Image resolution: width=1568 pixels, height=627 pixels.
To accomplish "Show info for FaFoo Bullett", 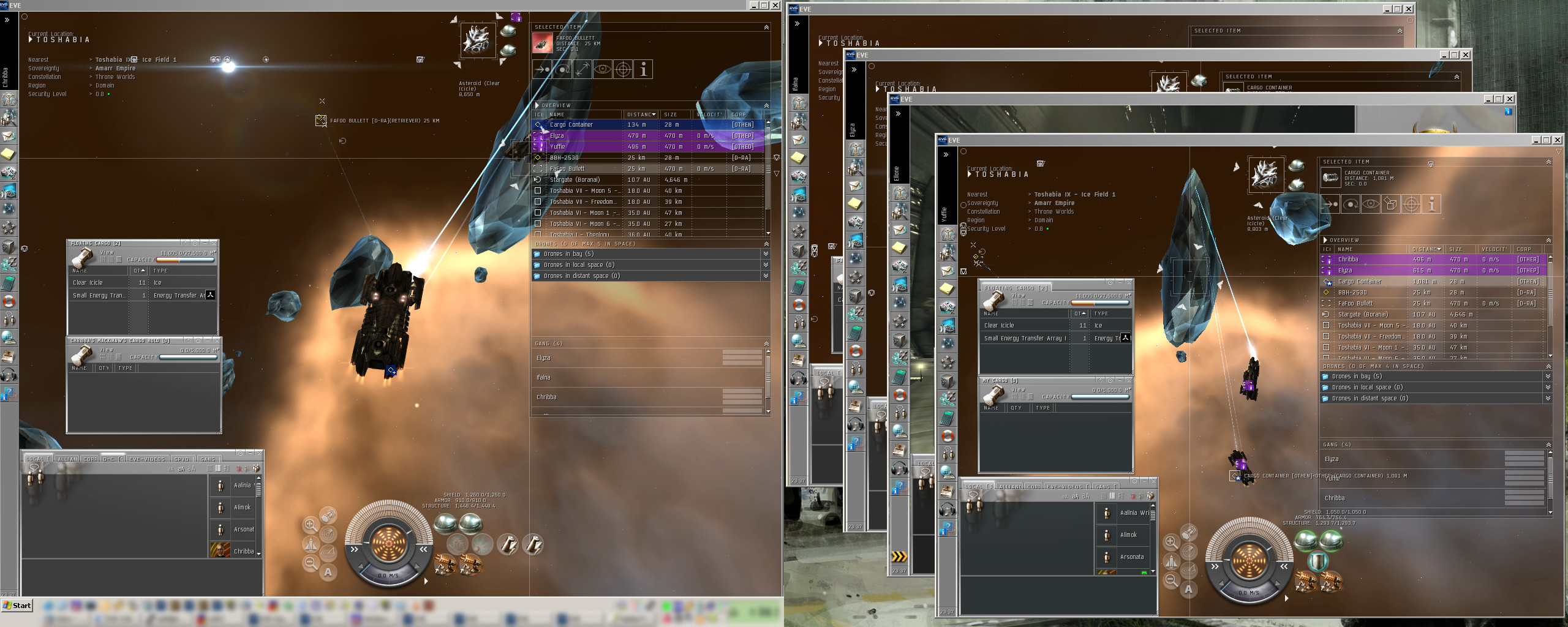I will pyautogui.click(x=643, y=69).
